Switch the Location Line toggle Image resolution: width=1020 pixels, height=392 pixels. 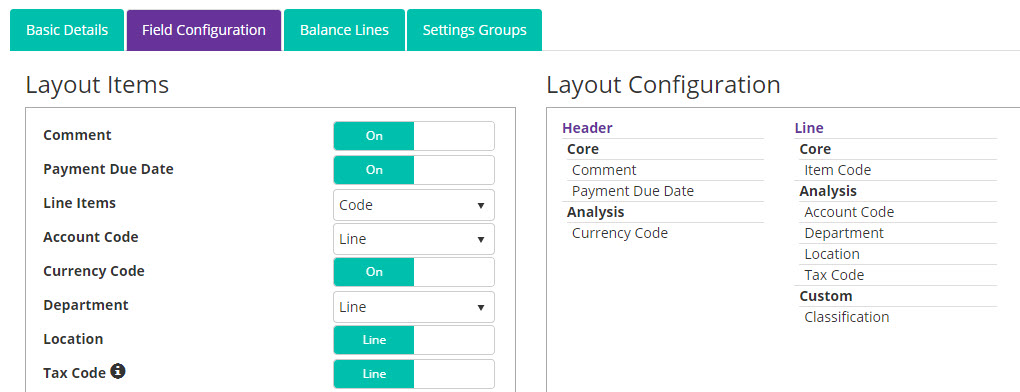(414, 340)
